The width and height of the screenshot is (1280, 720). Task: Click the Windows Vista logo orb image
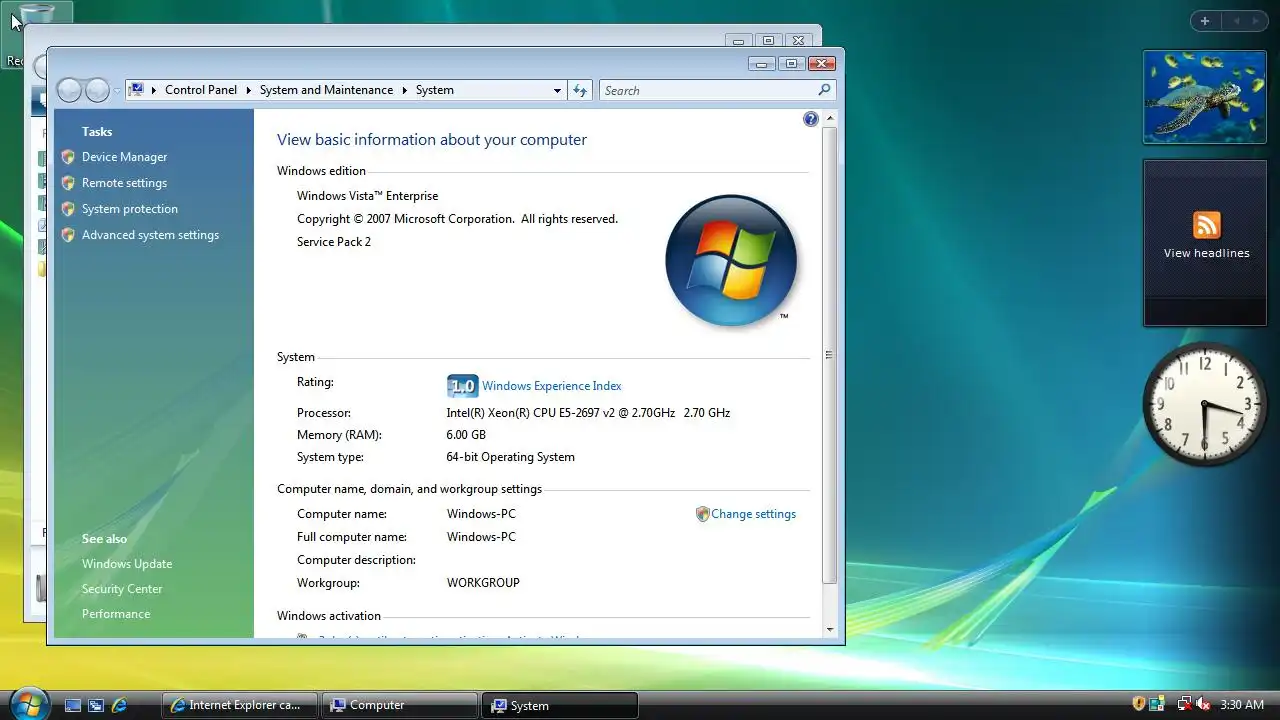tap(731, 260)
